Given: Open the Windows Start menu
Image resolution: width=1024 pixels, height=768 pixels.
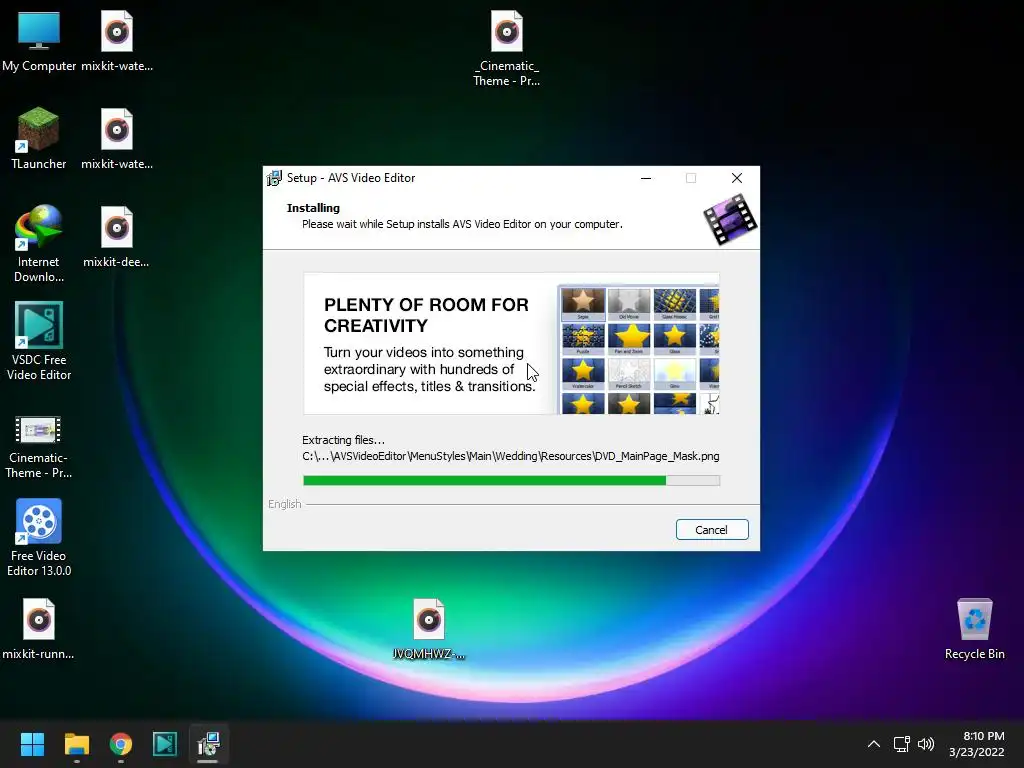Looking at the screenshot, I should click(32, 744).
